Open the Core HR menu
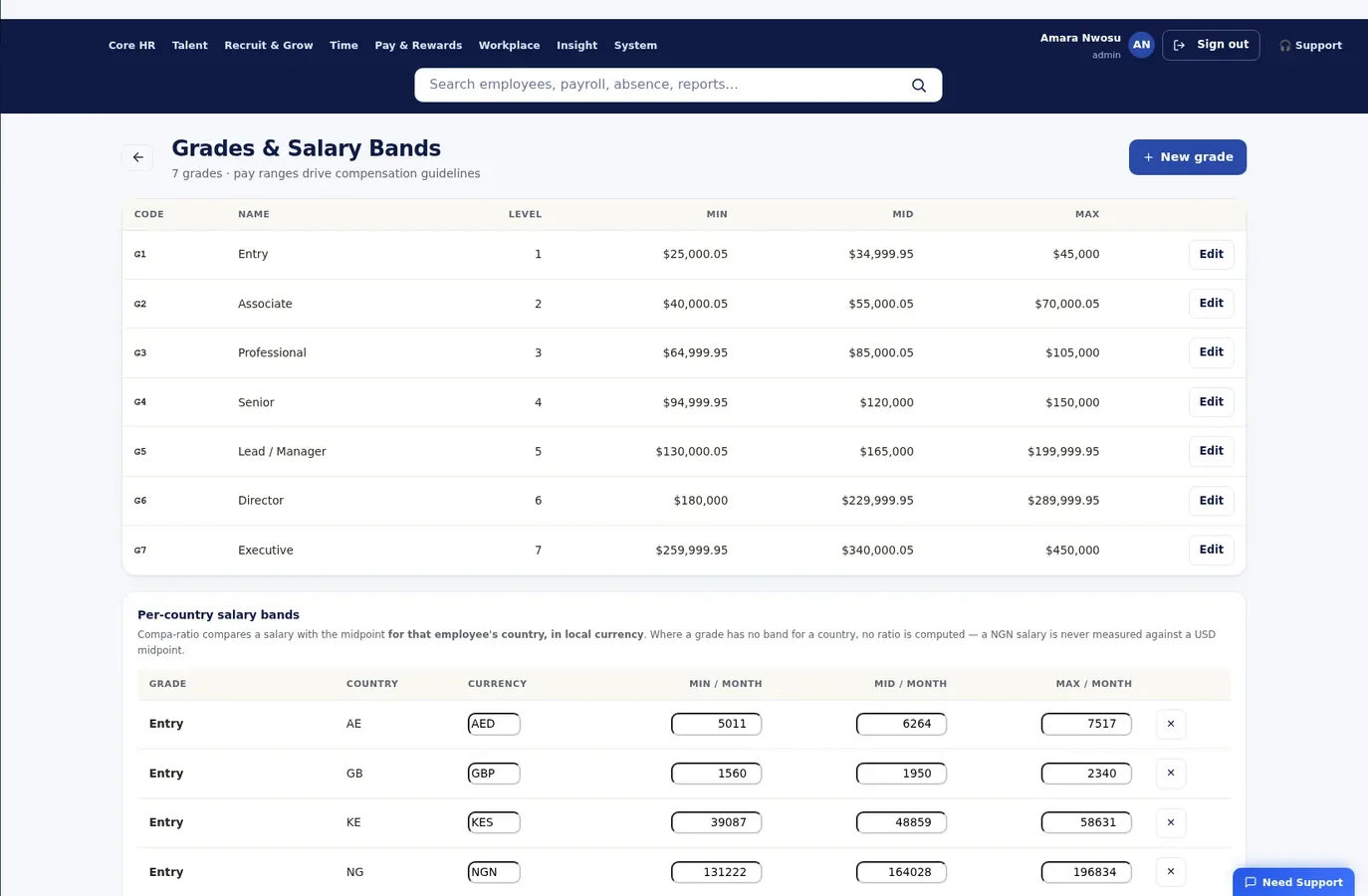 tap(131, 46)
